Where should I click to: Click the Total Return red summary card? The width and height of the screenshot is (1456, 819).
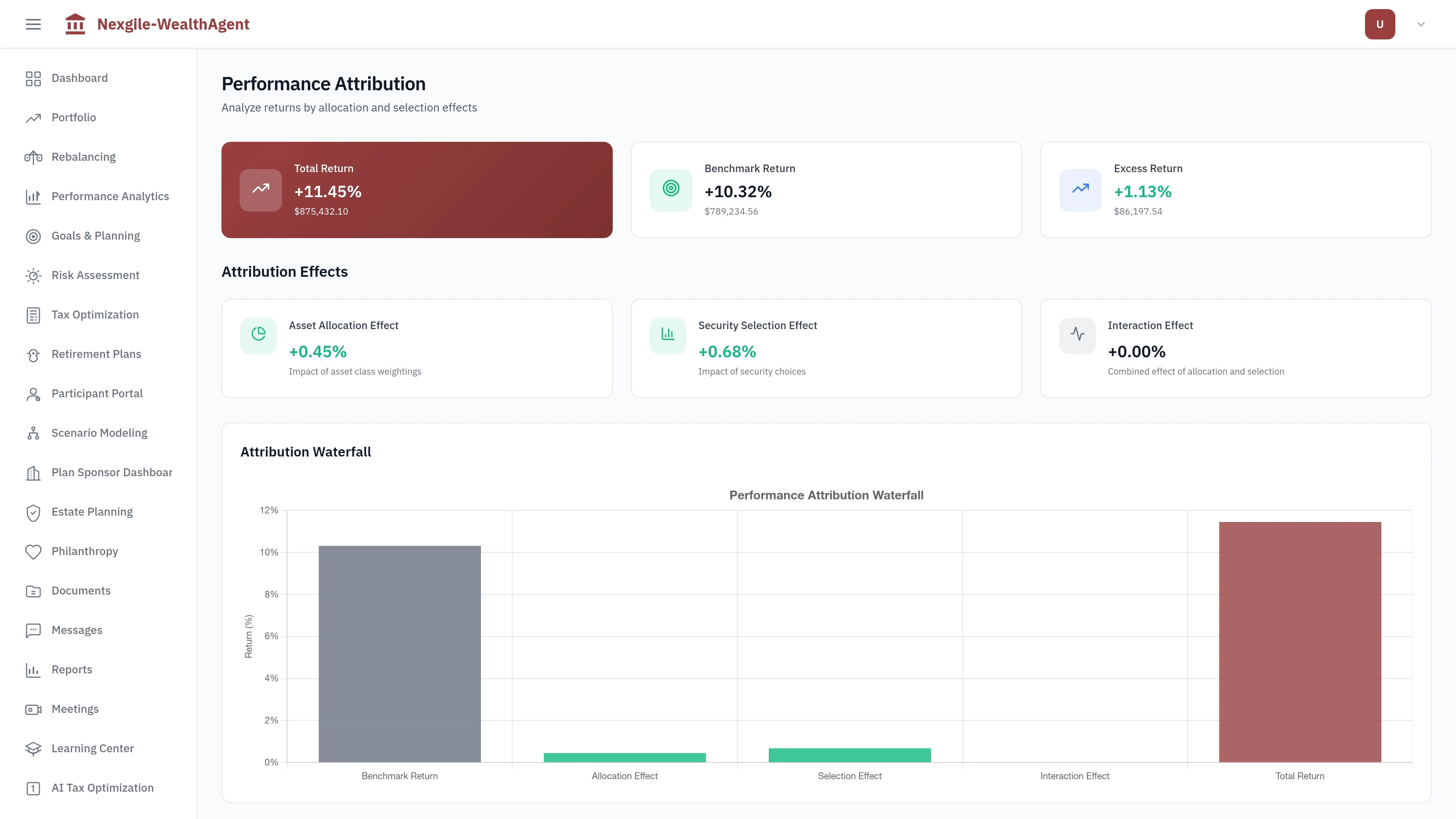[417, 190]
